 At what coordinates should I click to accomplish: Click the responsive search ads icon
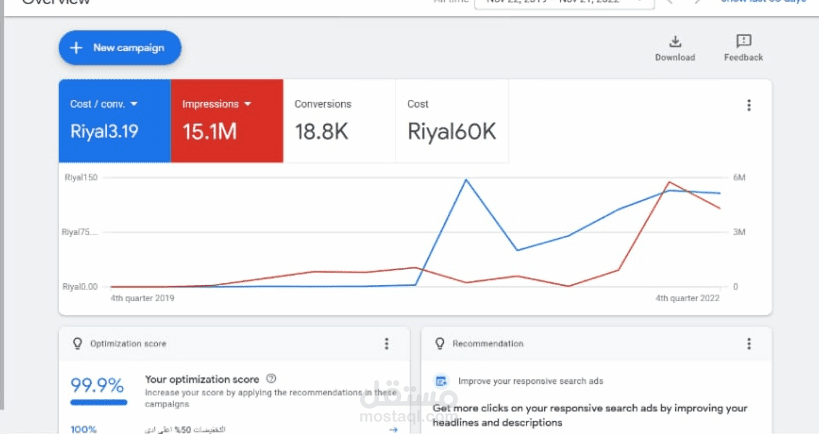(441, 381)
